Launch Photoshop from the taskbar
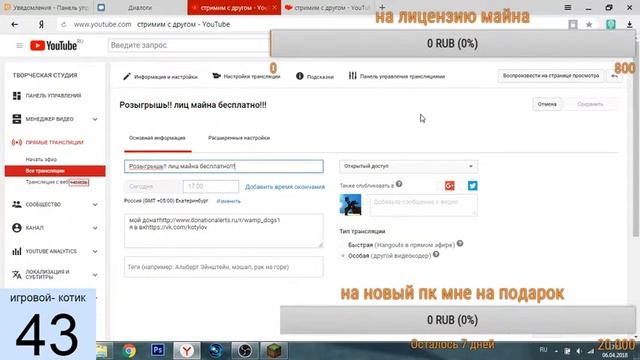 coord(158,350)
